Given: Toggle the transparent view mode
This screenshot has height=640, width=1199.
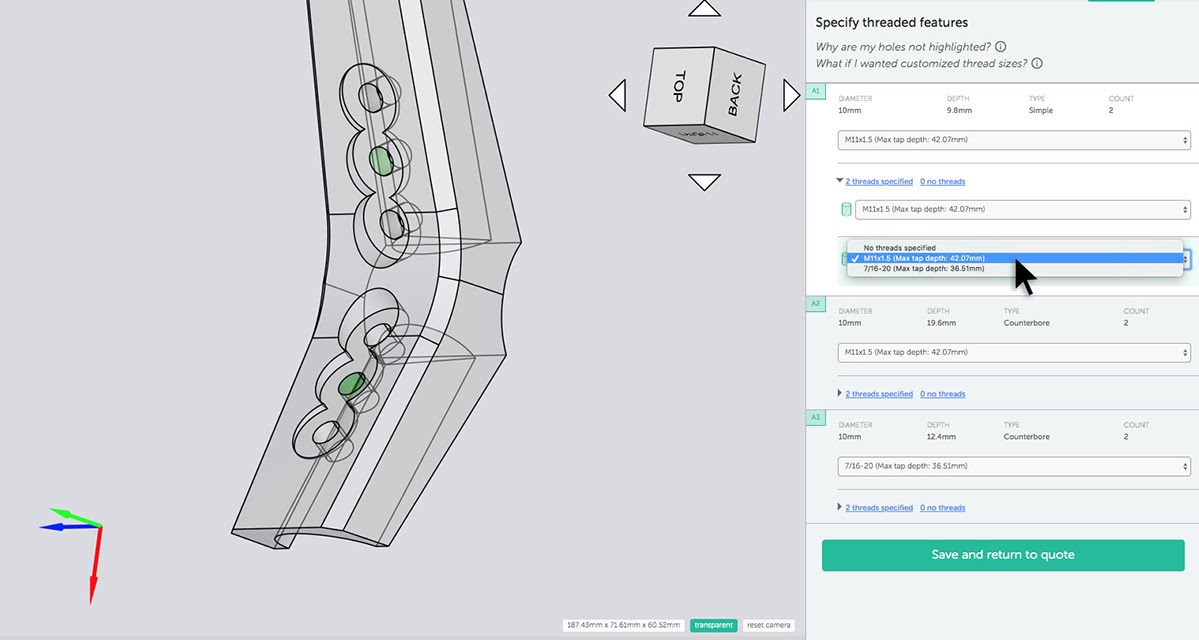Looking at the screenshot, I should pos(713,625).
